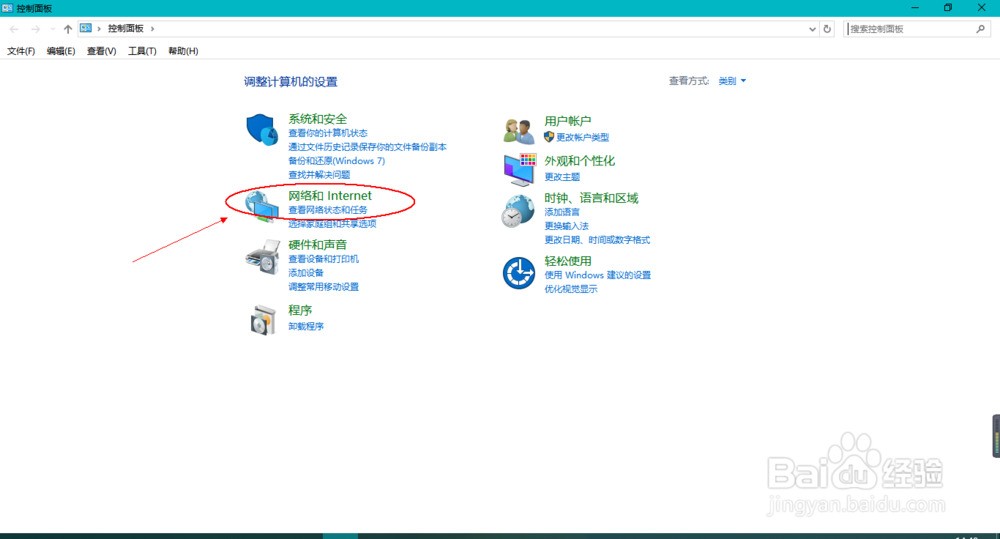This screenshot has height=539, width=1000.
Task: Open the Programs category icon
Action: (x=261, y=320)
